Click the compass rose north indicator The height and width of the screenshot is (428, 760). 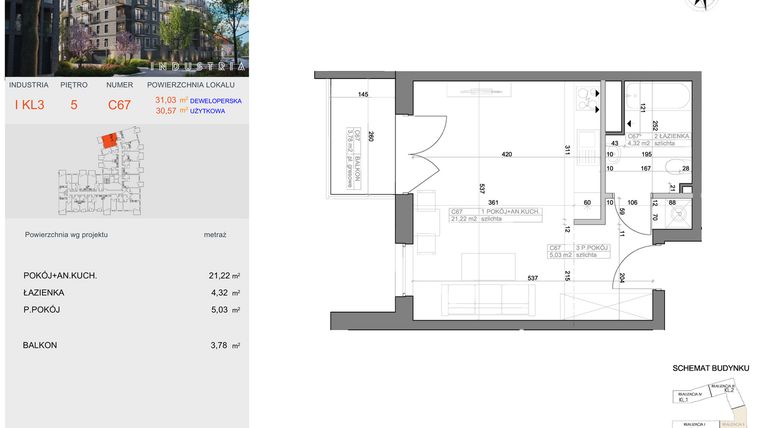pos(701,4)
